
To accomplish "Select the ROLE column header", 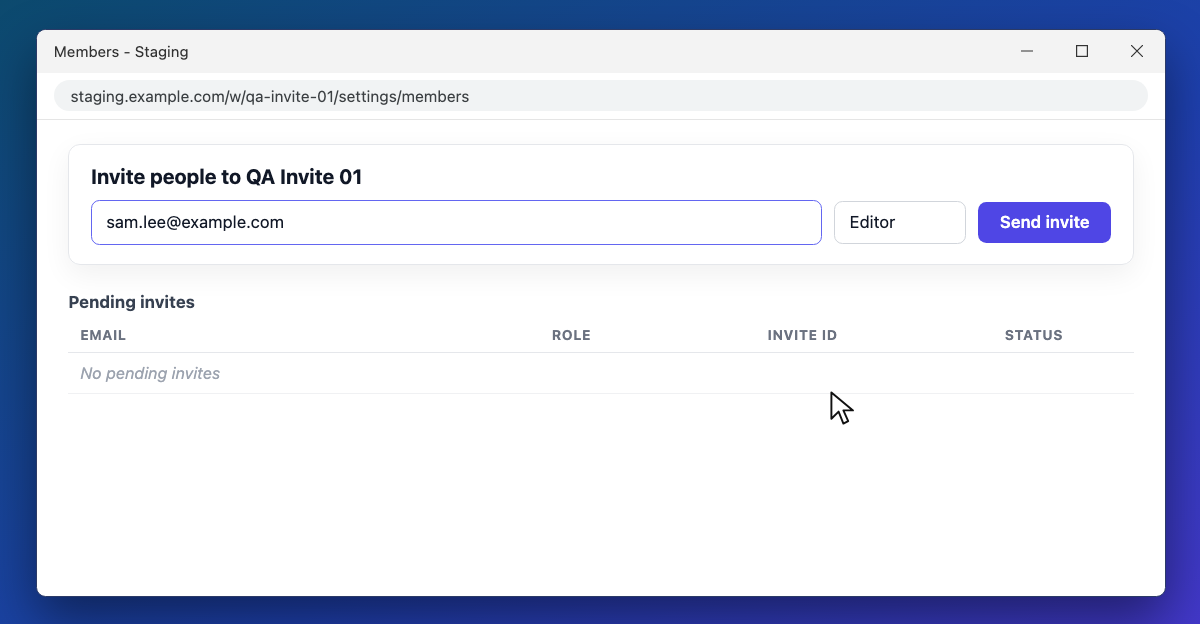I will point(571,335).
